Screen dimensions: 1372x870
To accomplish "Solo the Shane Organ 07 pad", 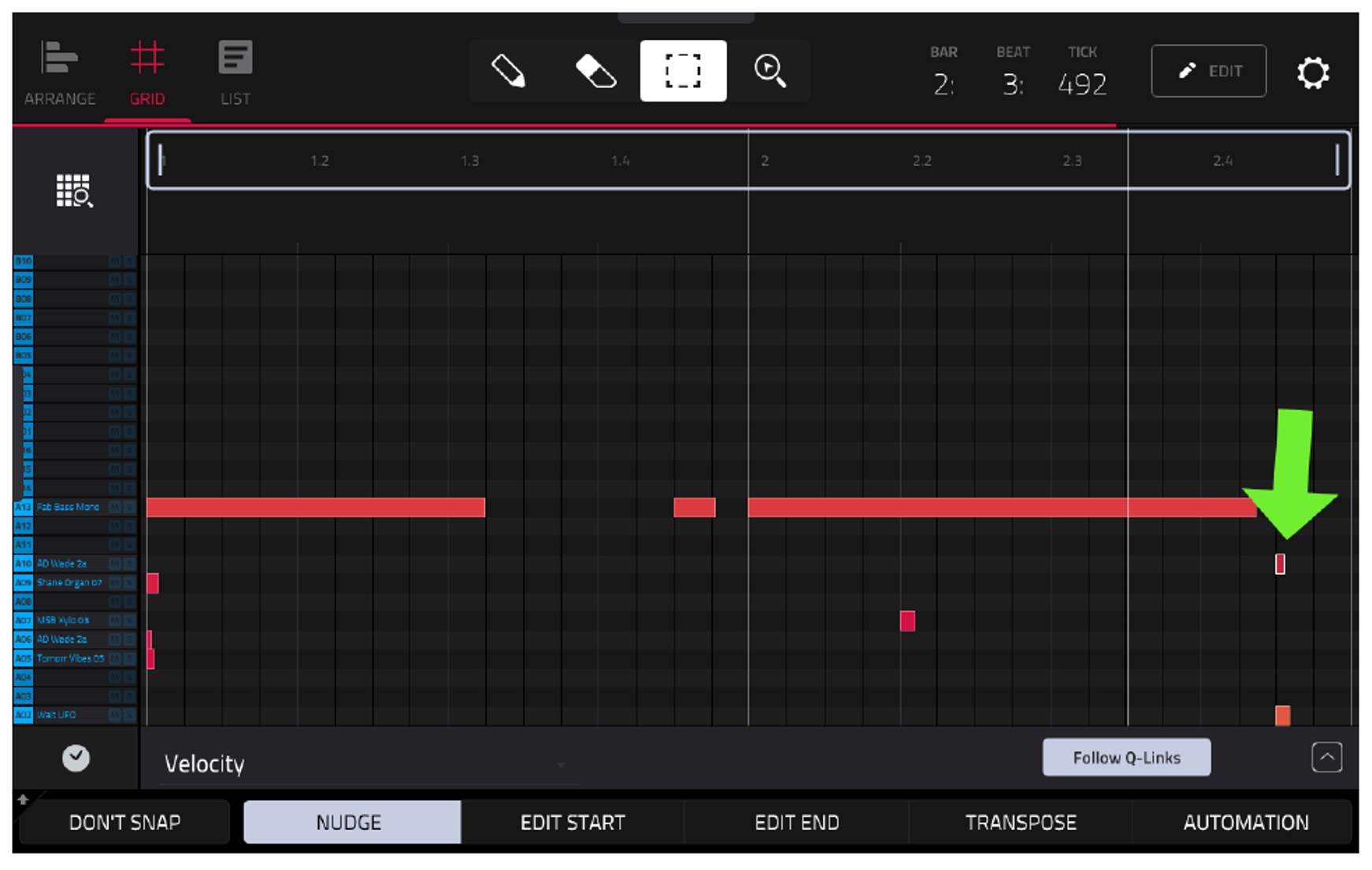I will (130, 583).
